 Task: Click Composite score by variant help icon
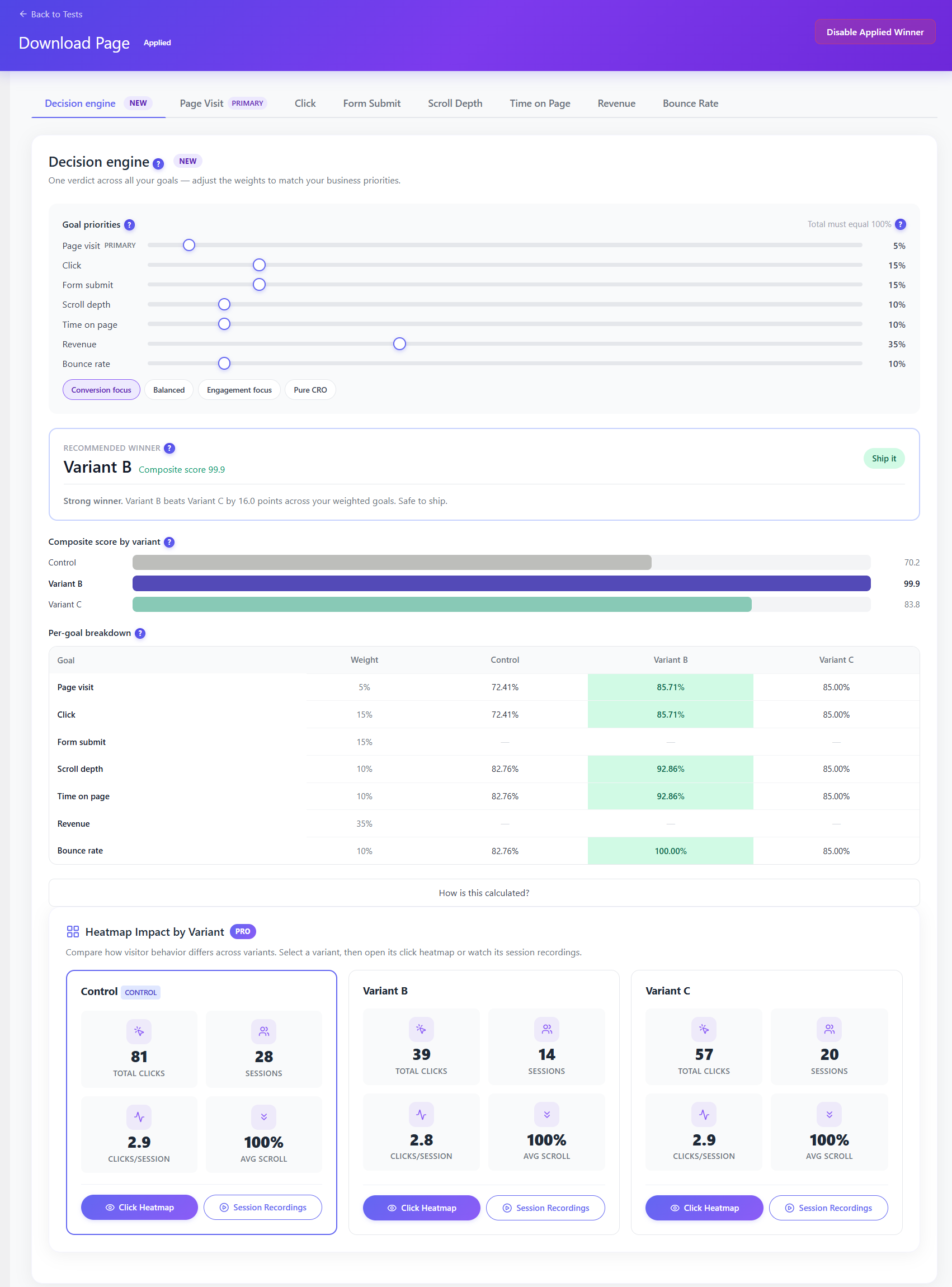point(169,542)
